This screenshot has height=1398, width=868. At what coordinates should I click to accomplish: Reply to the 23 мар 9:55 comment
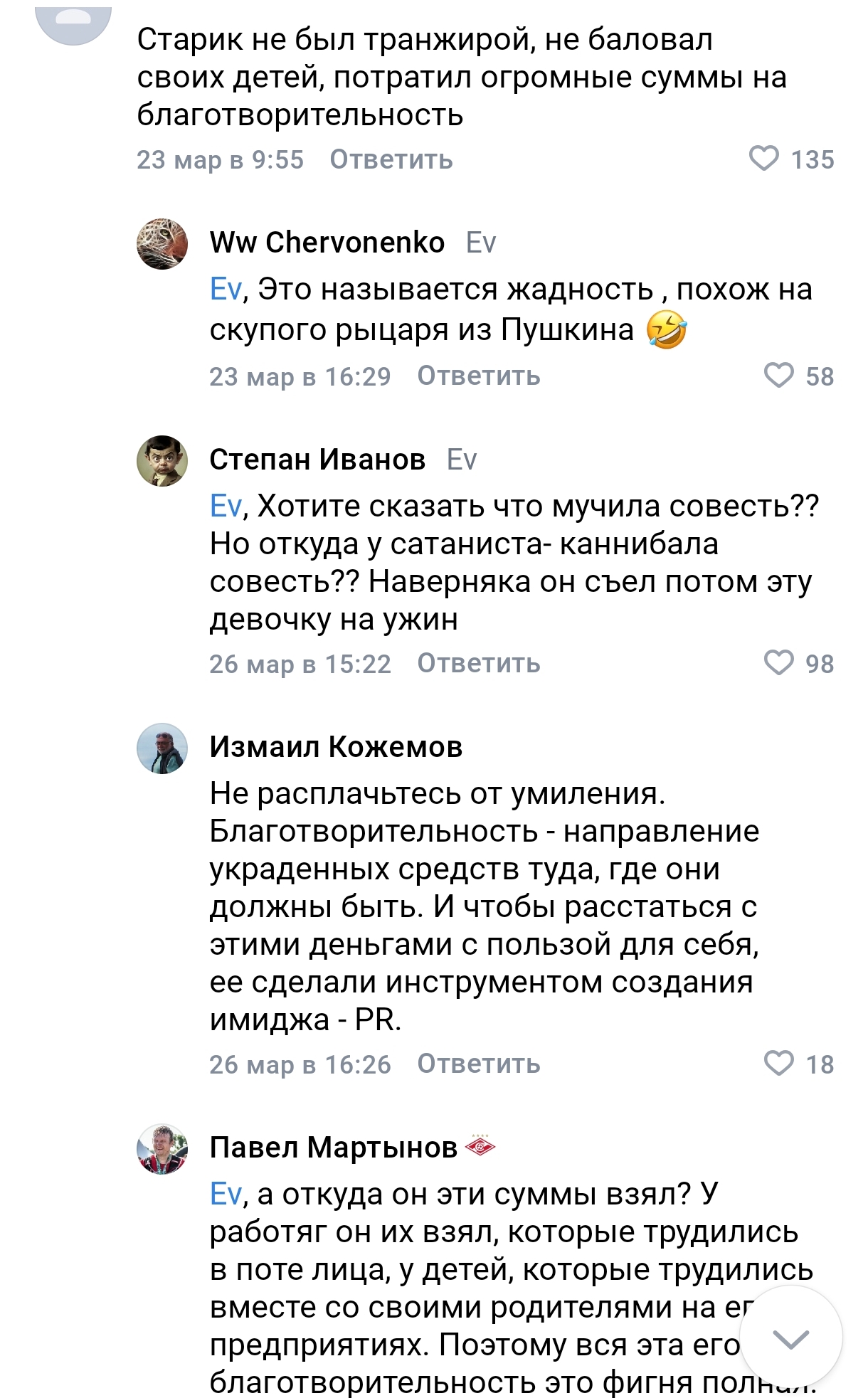(391, 159)
